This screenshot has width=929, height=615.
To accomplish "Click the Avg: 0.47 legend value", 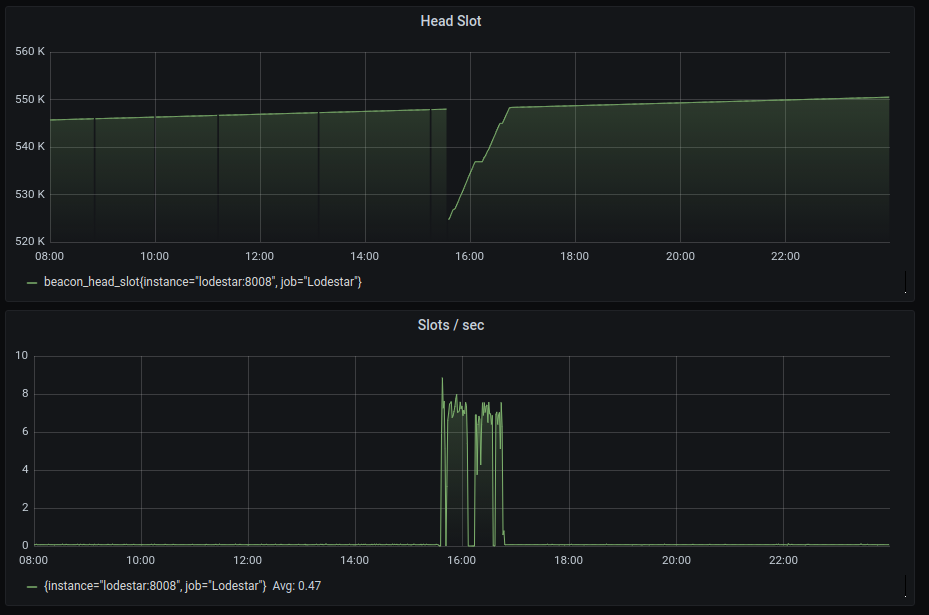I will tap(296, 586).
